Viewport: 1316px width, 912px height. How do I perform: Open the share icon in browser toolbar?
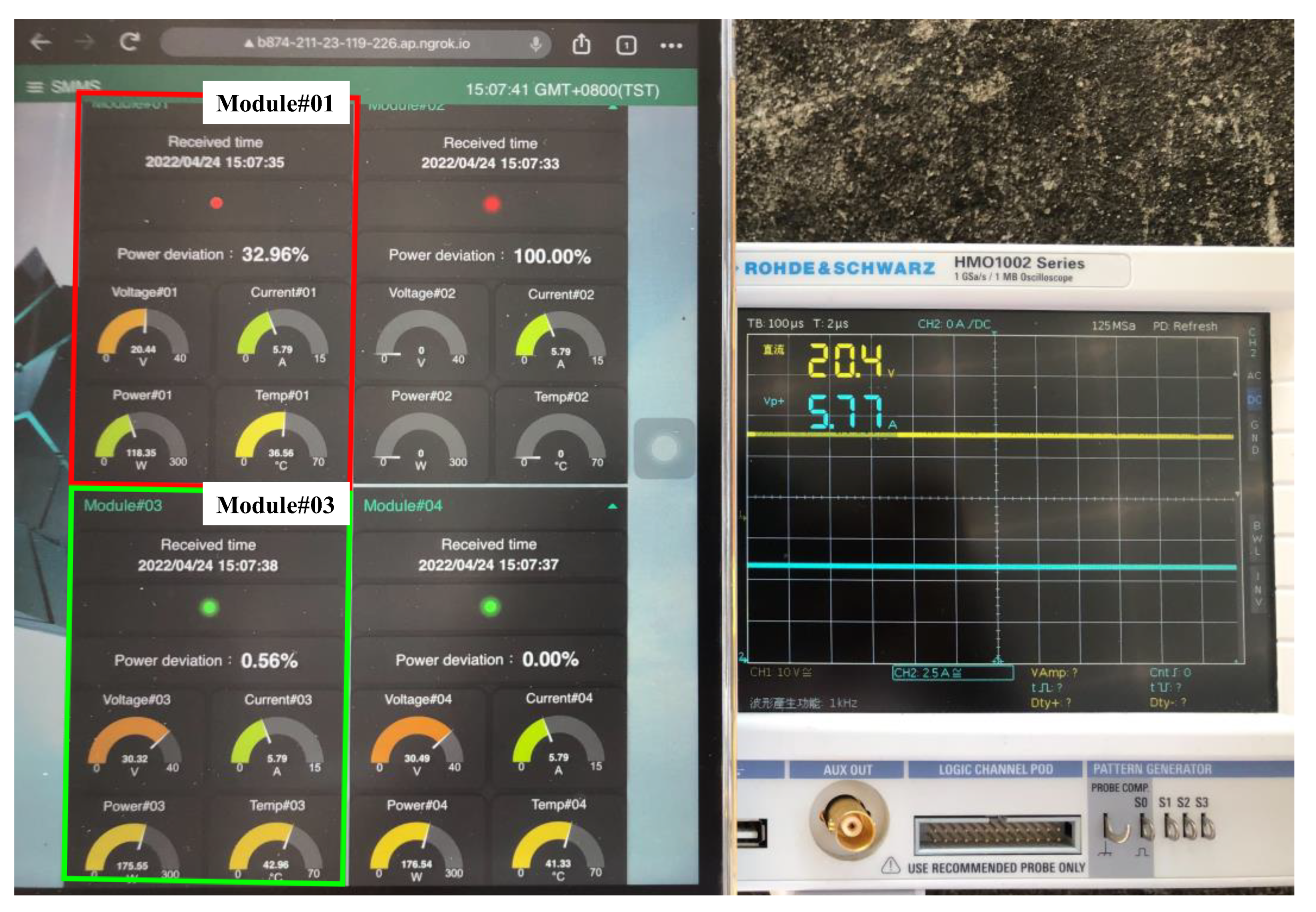(581, 44)
